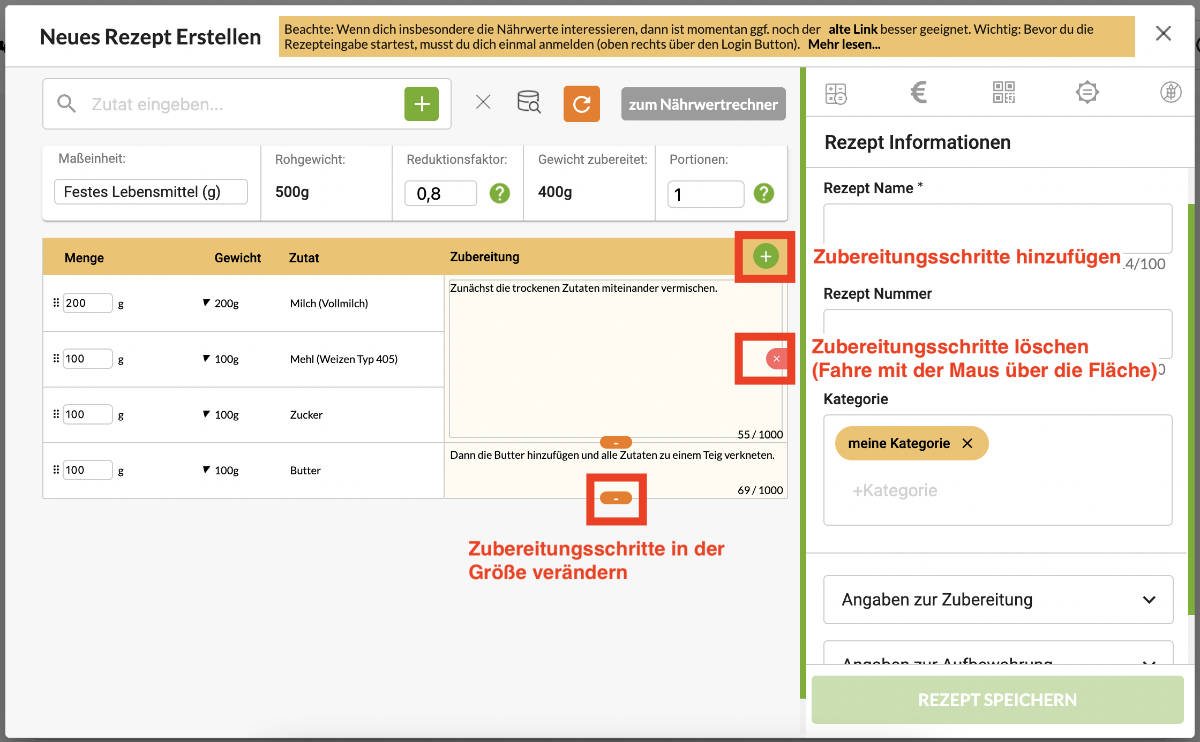
Task: Remove the meine Kategorie tag
Action: (967, 443)
